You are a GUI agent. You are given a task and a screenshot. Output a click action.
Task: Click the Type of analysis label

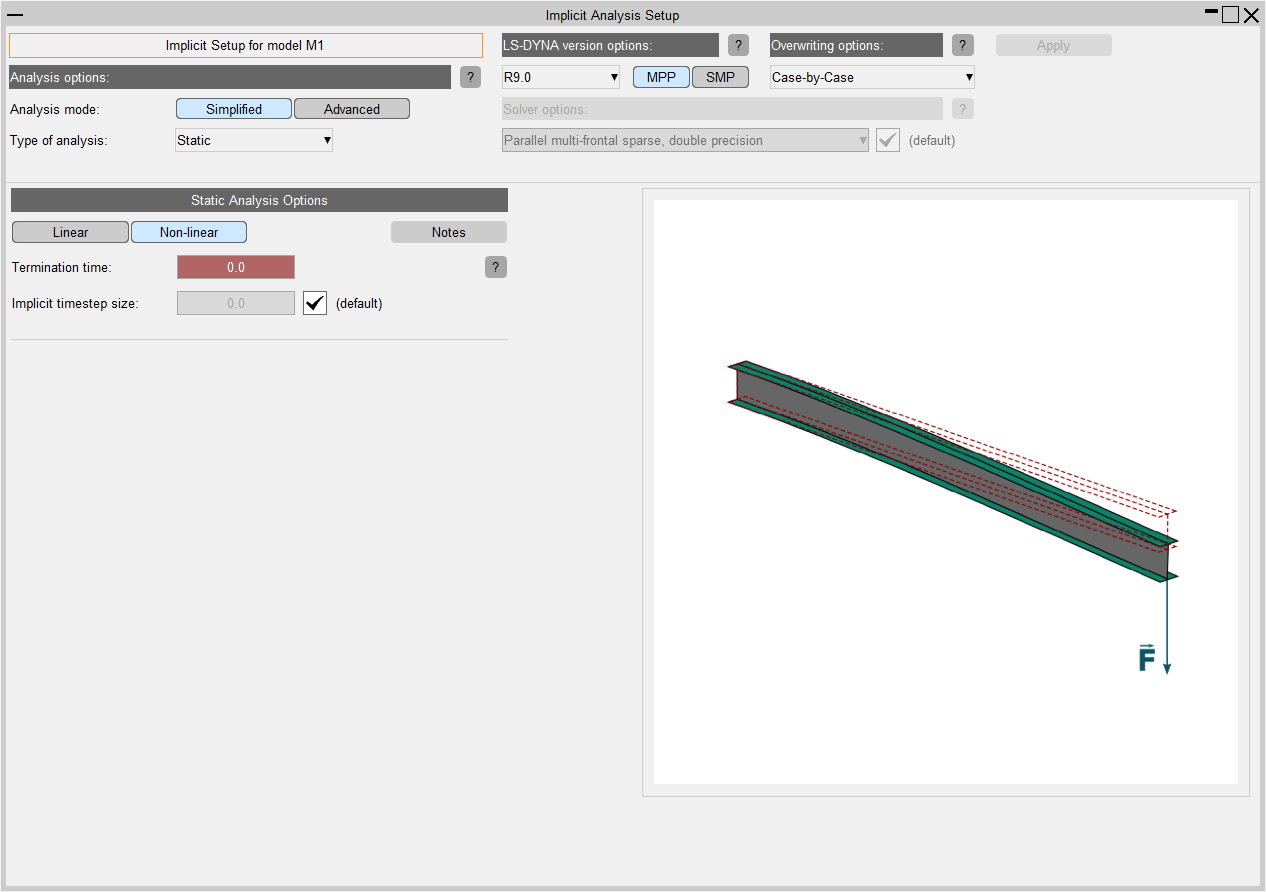[x=59, y=140]
